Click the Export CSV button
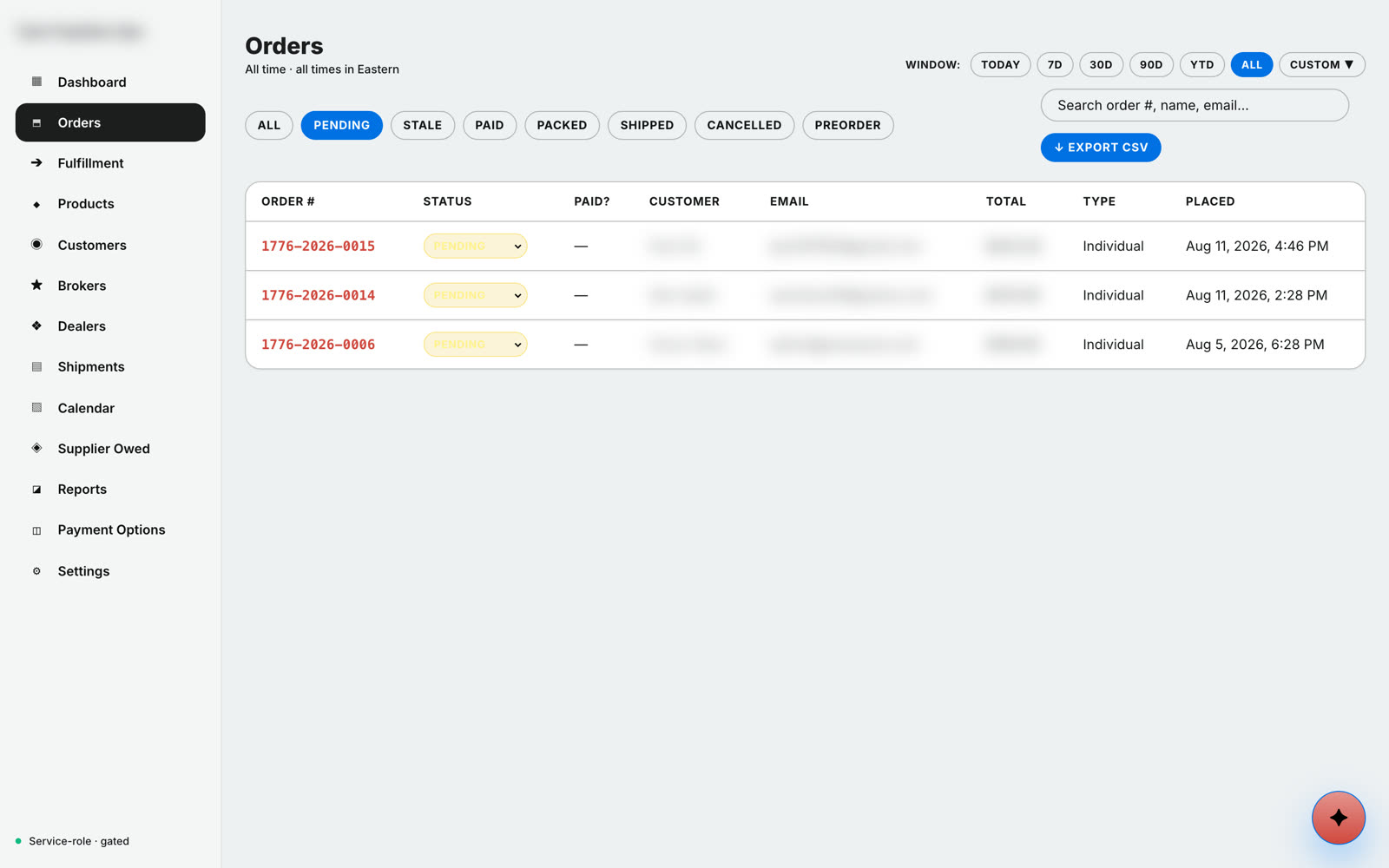The image size is (1389, 868). point(1100,148)
